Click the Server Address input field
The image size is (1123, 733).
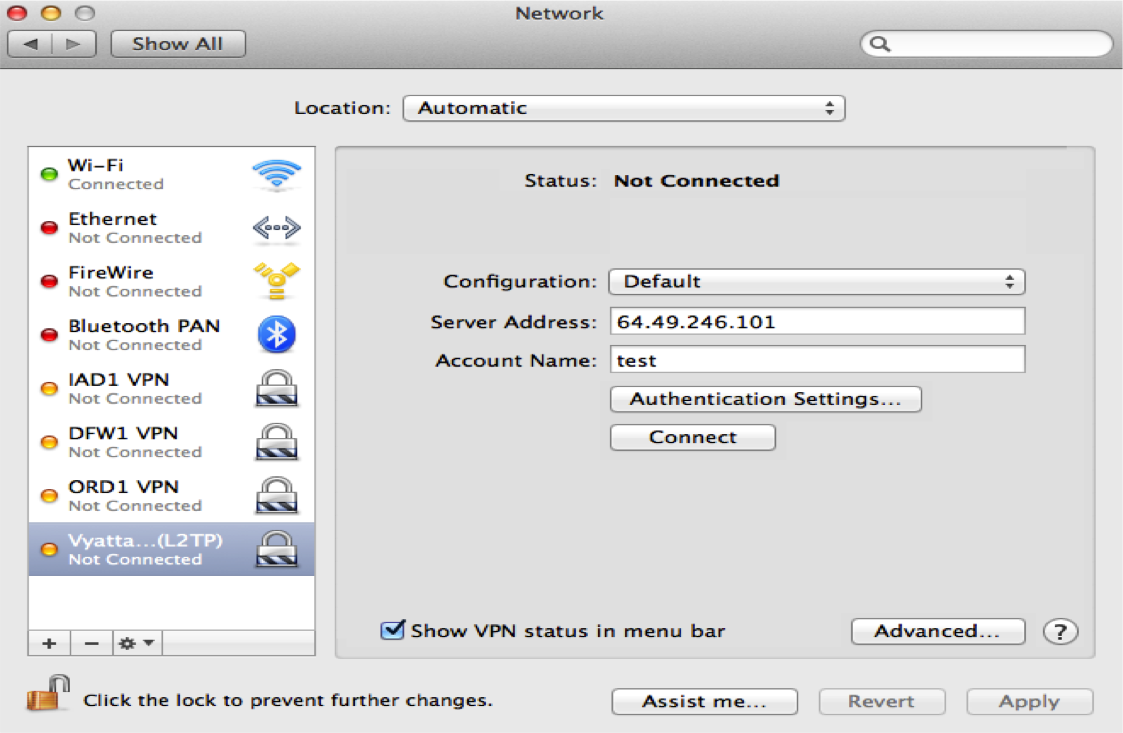point(817,321)
